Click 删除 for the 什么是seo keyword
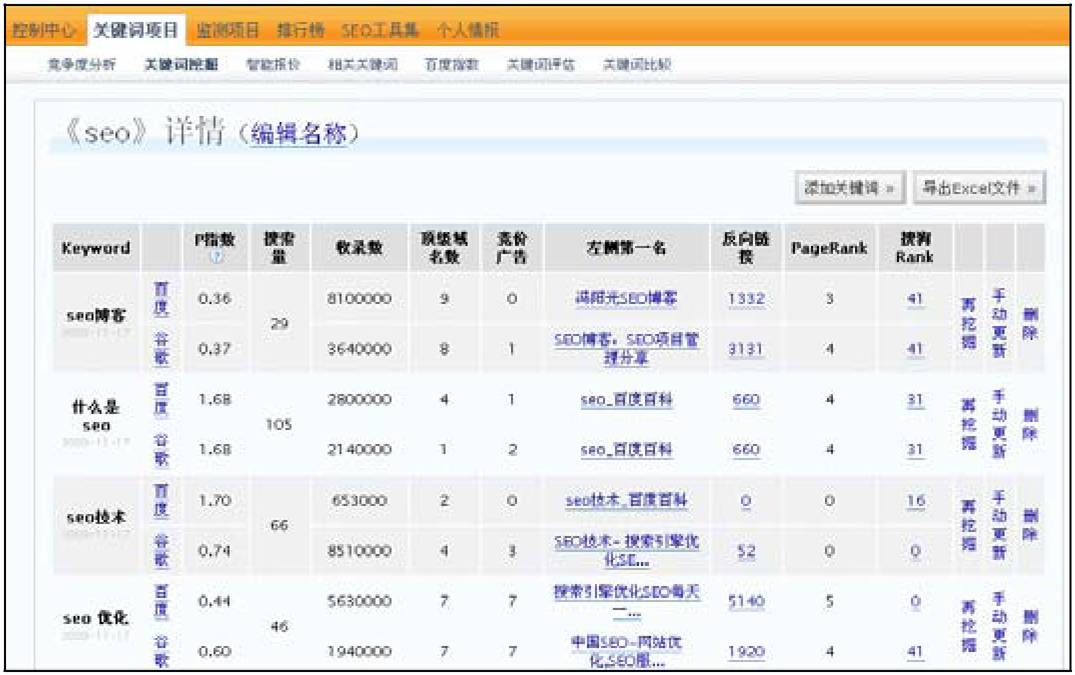Image resolution: width=1075 pixels, height=675 pixels. [1030, 424]
